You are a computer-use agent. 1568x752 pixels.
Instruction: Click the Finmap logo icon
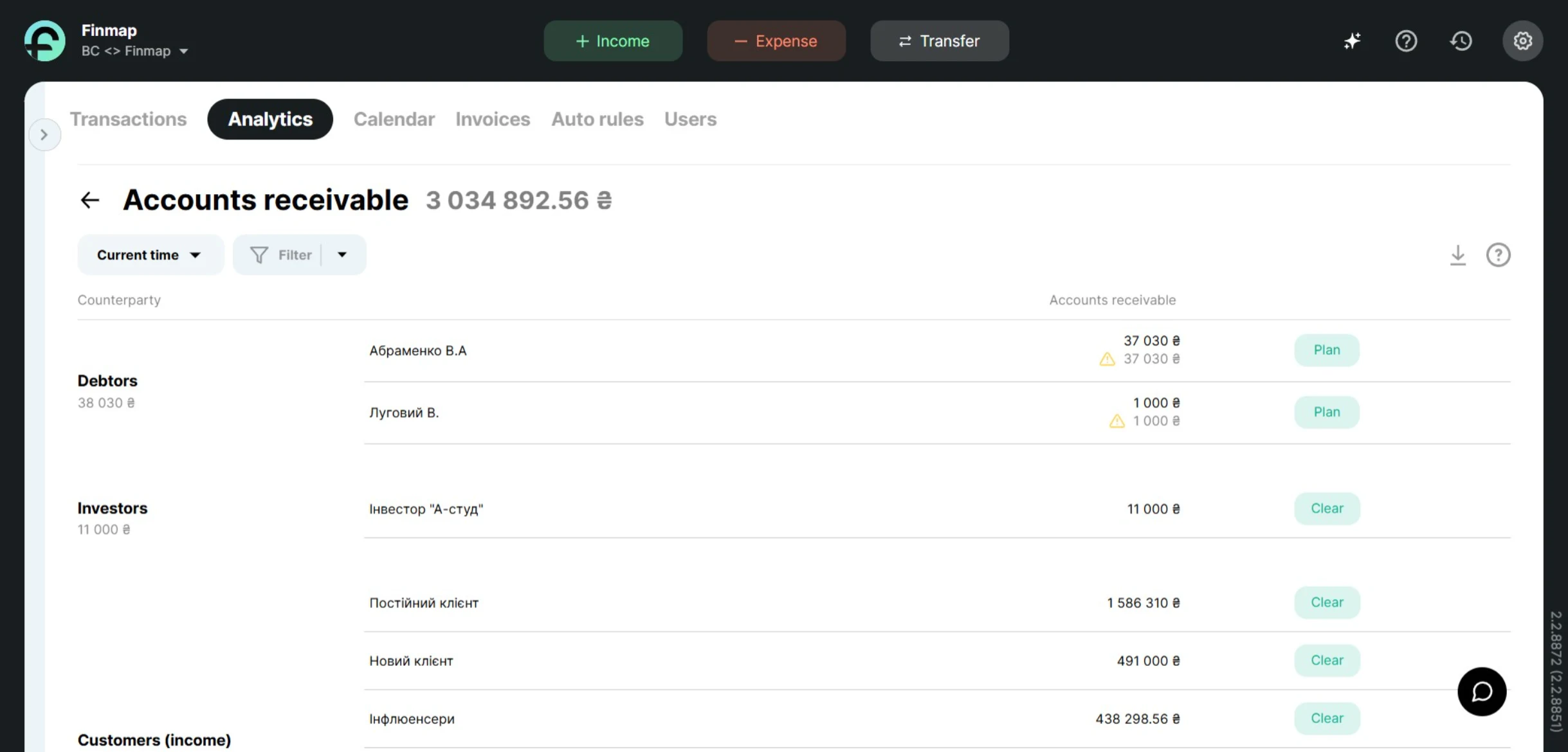[x=44, y=40]
